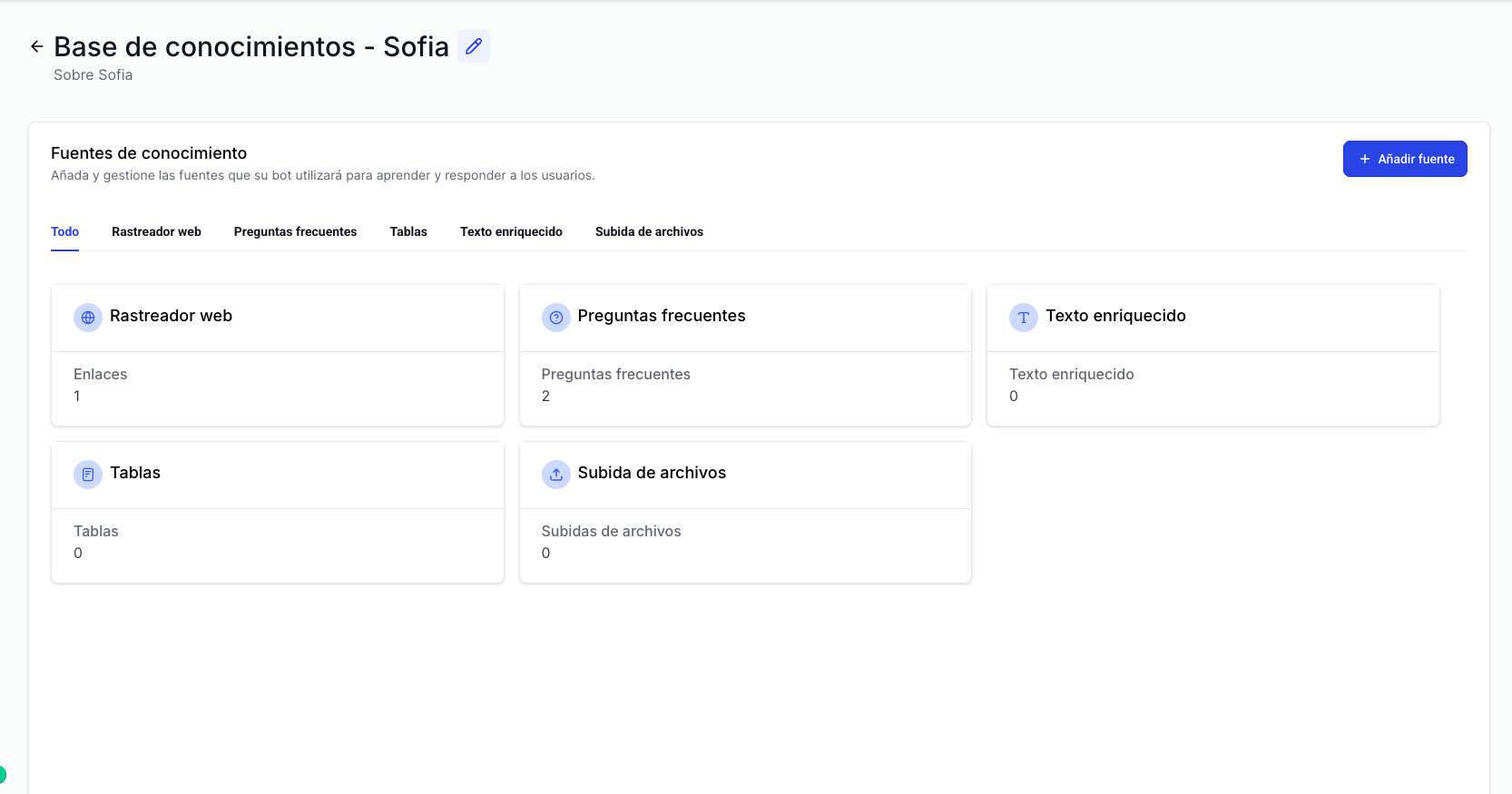This screenshot has width=1512, height=794.
Task: Select the Texto enriquecido card count area
Action: pyautogui.click(x=1213, y=386)
